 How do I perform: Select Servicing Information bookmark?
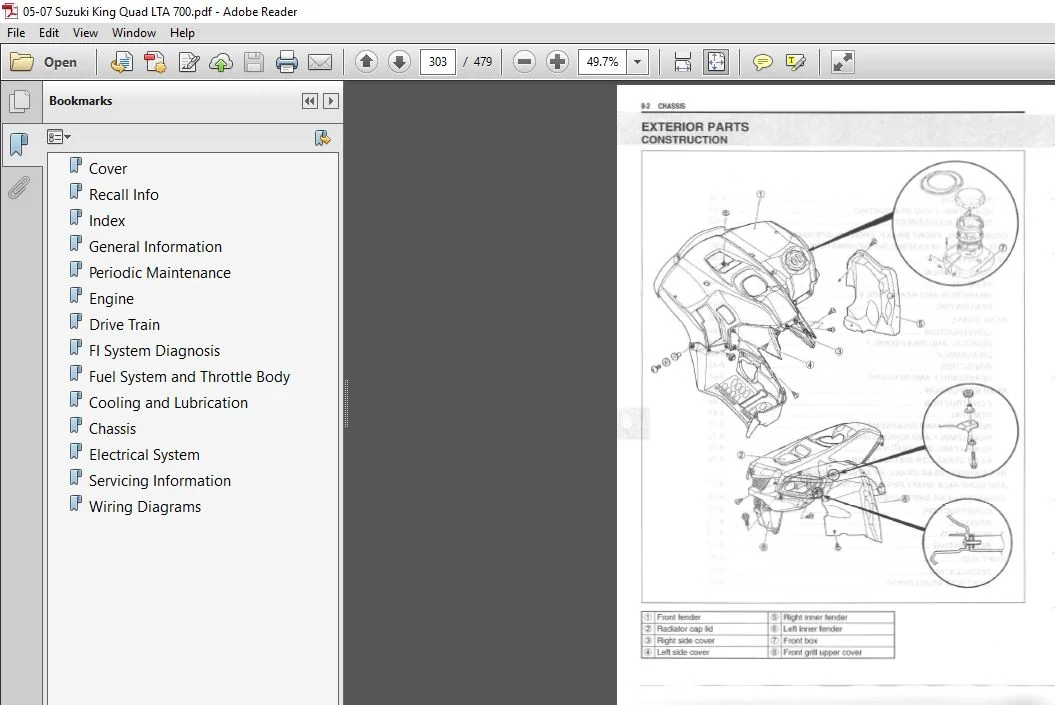tap(159, 481)
